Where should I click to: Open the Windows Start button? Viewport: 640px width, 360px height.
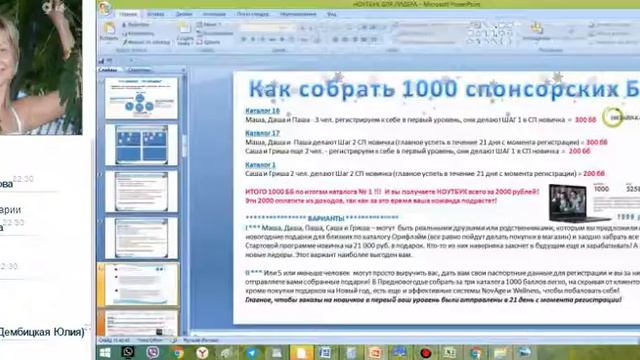(x=105, y=353)
